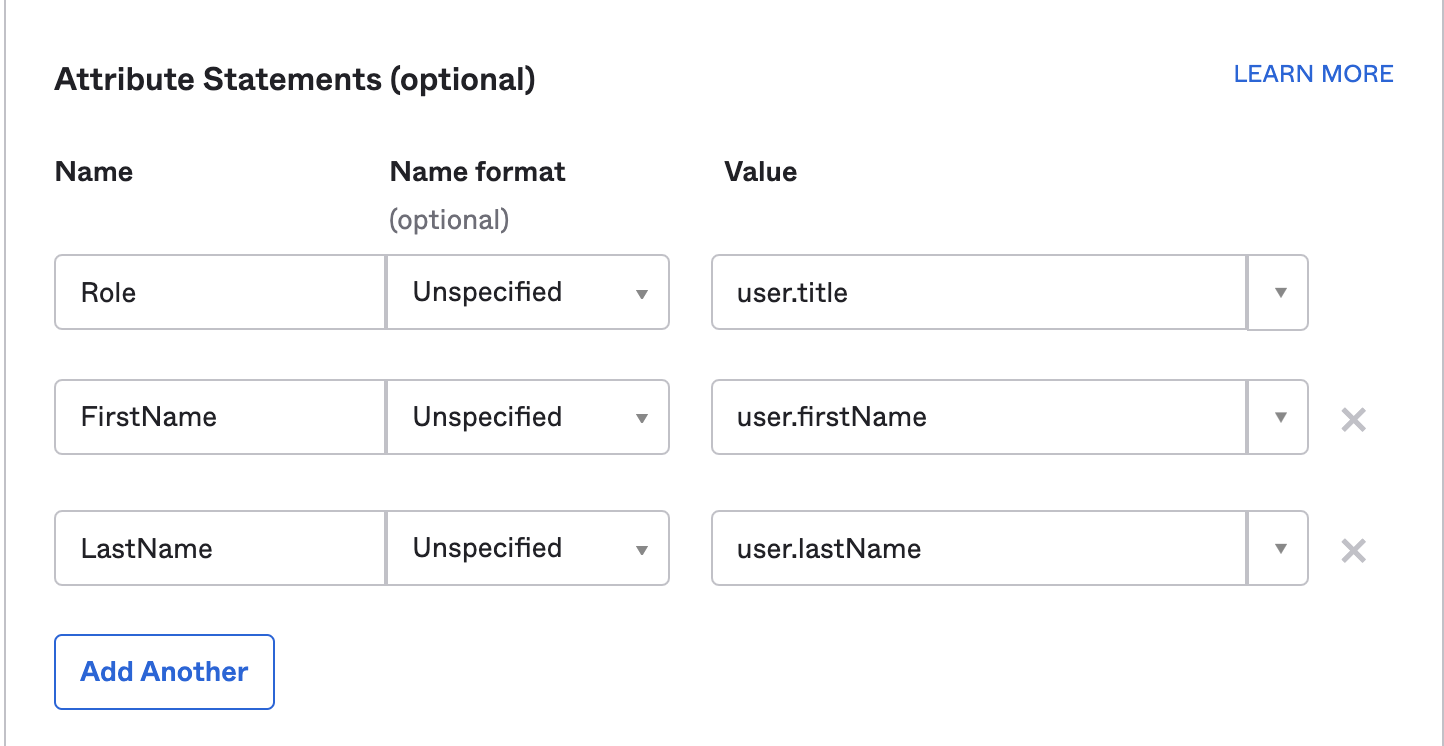
Task: Click the Add Another button
Action: (164, 672)
